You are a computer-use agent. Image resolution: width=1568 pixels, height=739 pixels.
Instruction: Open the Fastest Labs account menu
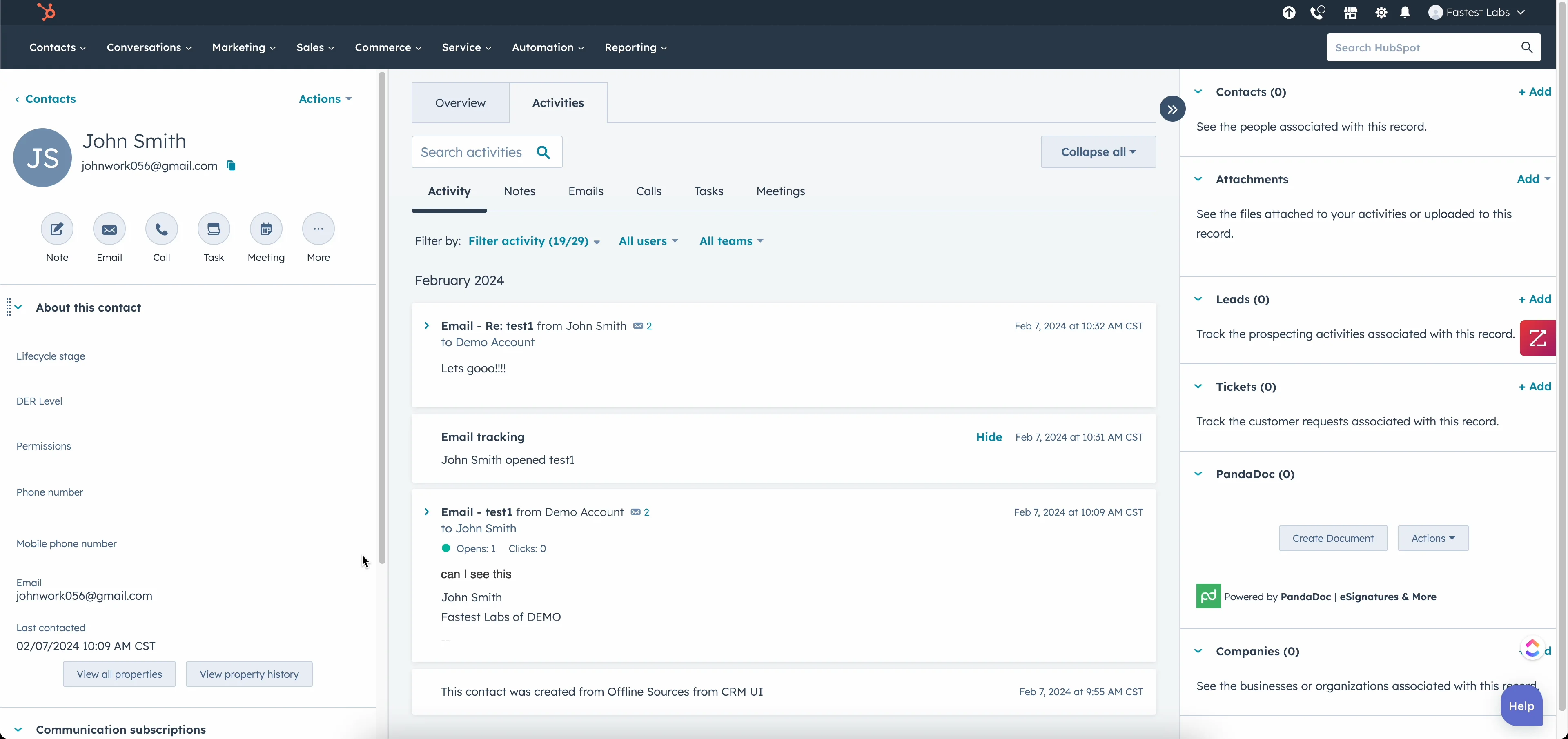[1477, 12]
